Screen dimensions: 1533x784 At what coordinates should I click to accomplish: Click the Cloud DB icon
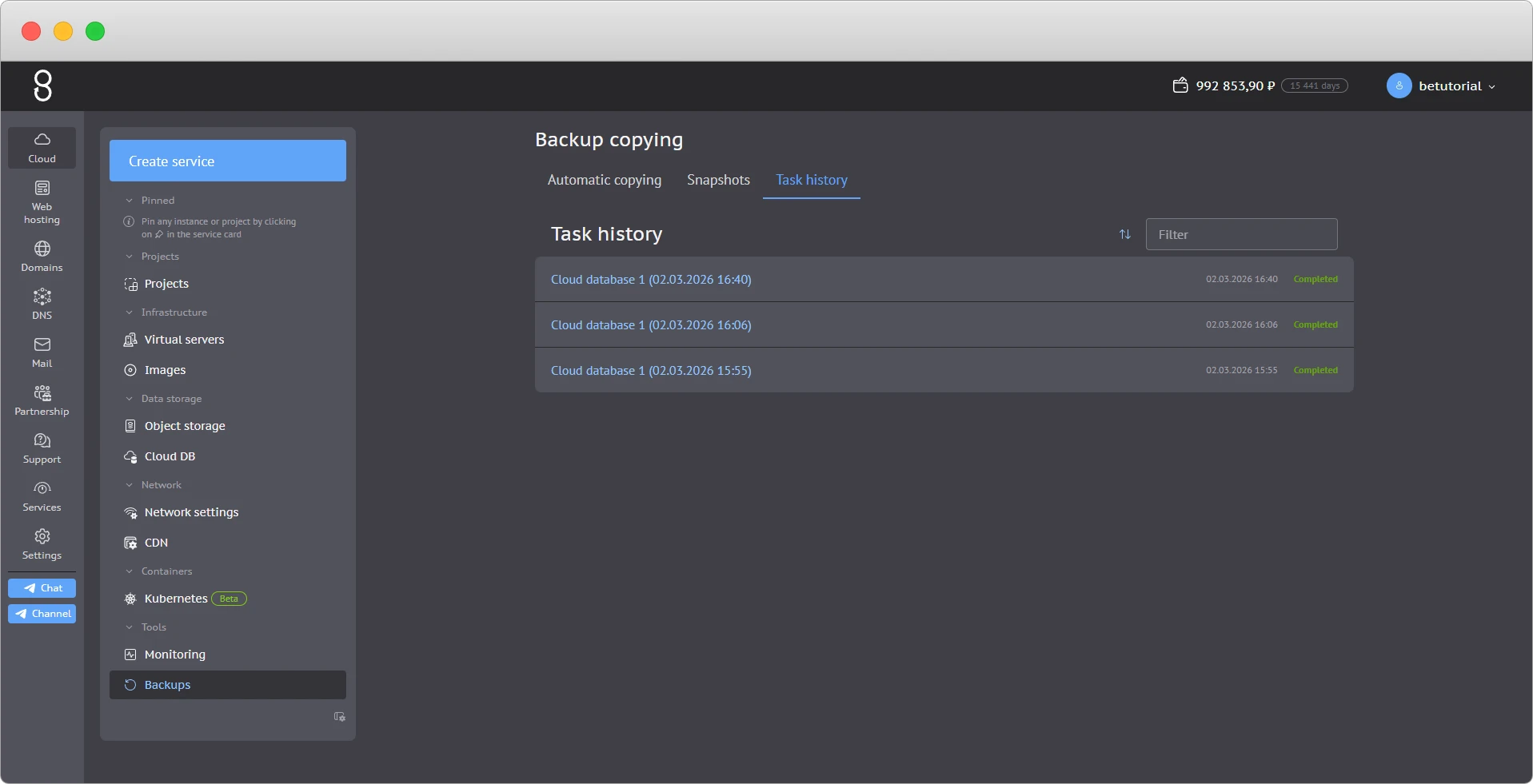[x=130, y=456]
